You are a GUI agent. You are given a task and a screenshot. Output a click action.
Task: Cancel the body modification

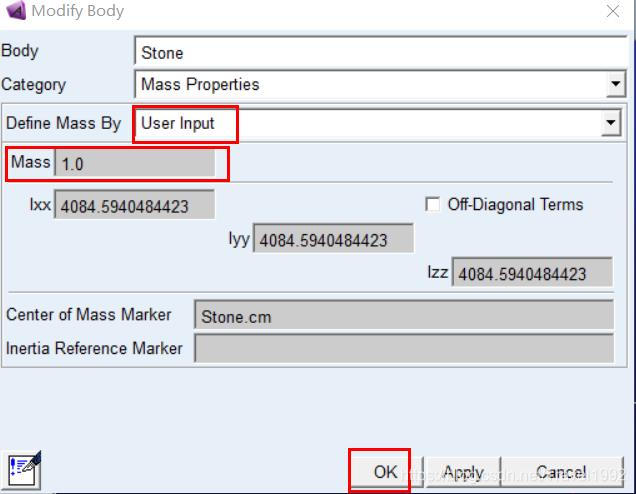pos(561,472)
